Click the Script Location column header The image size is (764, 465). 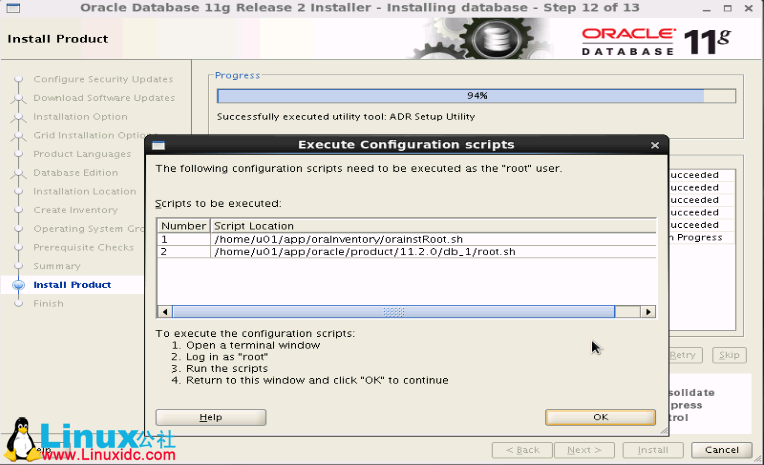pyautogui.click(x=433, y=226)
